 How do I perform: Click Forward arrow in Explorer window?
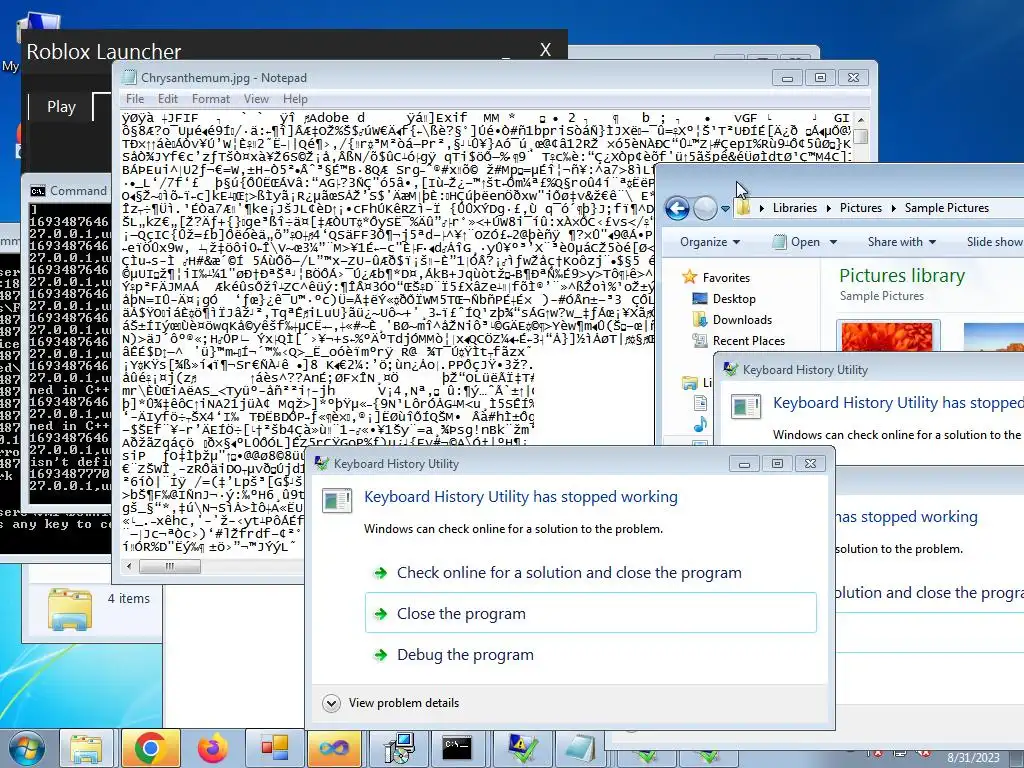pos(705,208)
